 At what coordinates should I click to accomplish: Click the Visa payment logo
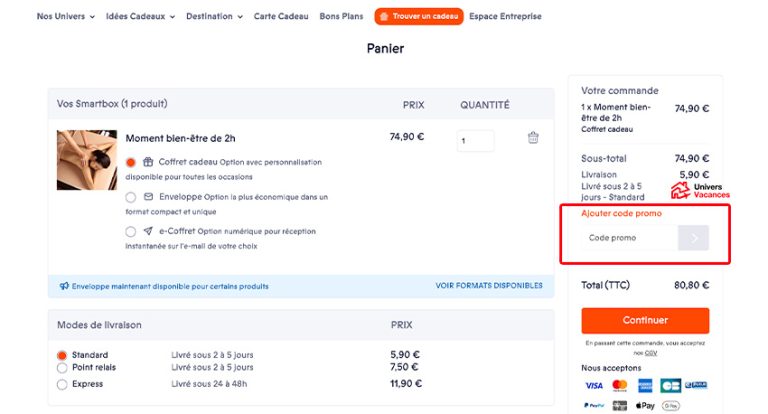point(593,385)
